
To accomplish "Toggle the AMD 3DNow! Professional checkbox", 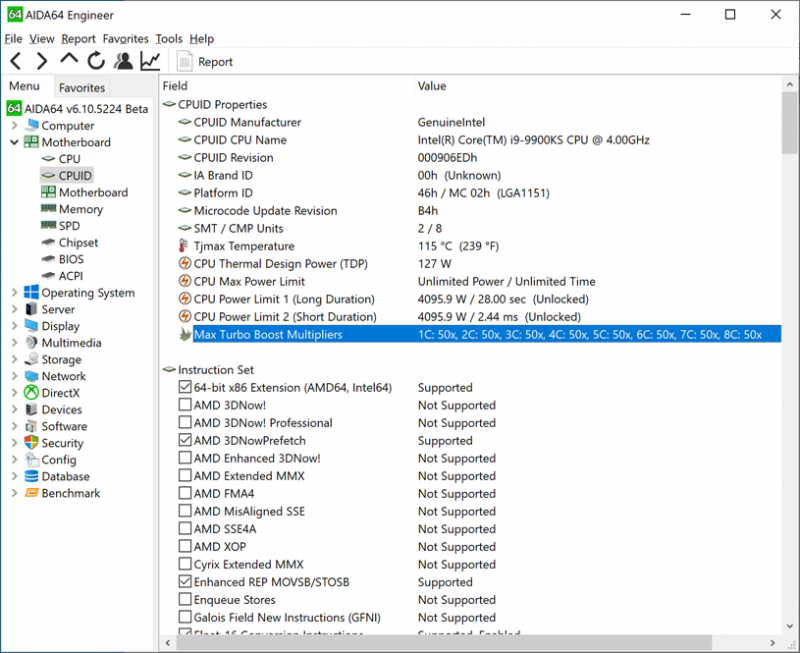I will [185, 422].
